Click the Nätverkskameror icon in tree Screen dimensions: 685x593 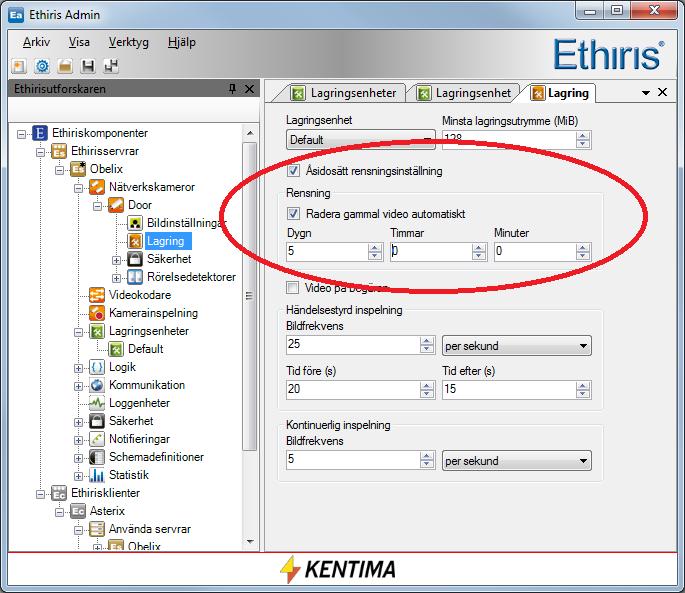pos(97,187)
